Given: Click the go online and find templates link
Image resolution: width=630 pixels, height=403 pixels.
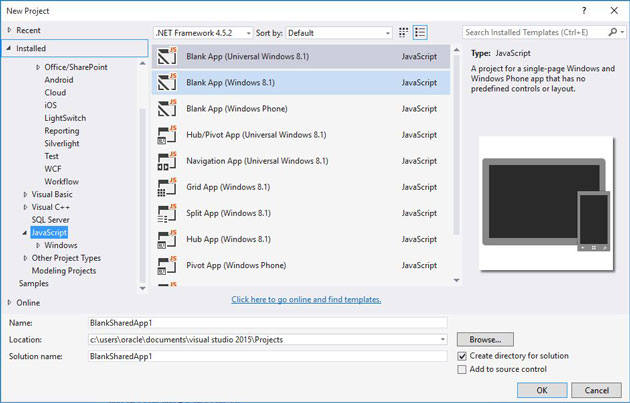Looking at the screenshot, I should (306, 300).
